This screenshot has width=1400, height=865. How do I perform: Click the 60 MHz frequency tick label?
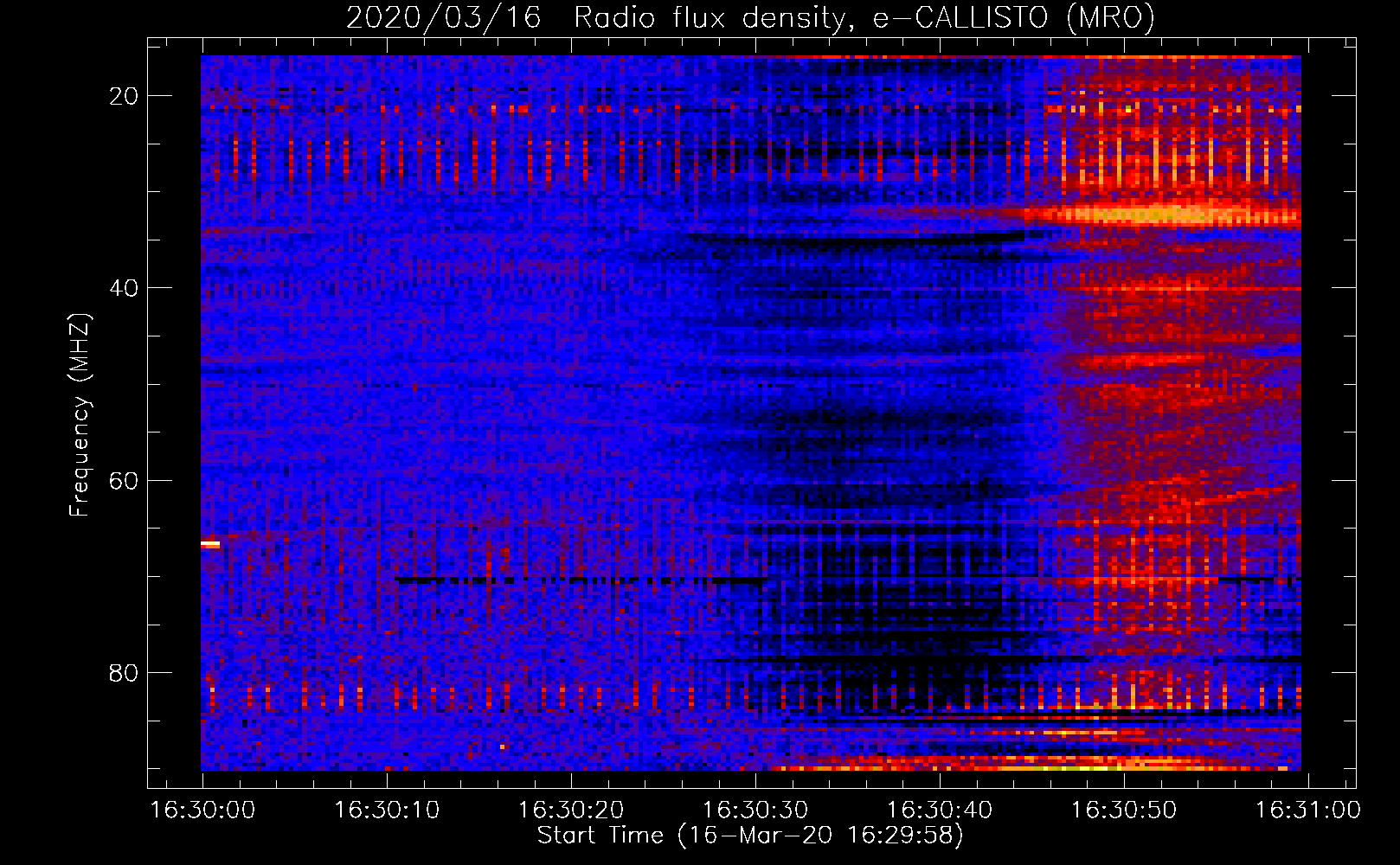(124, 480)
